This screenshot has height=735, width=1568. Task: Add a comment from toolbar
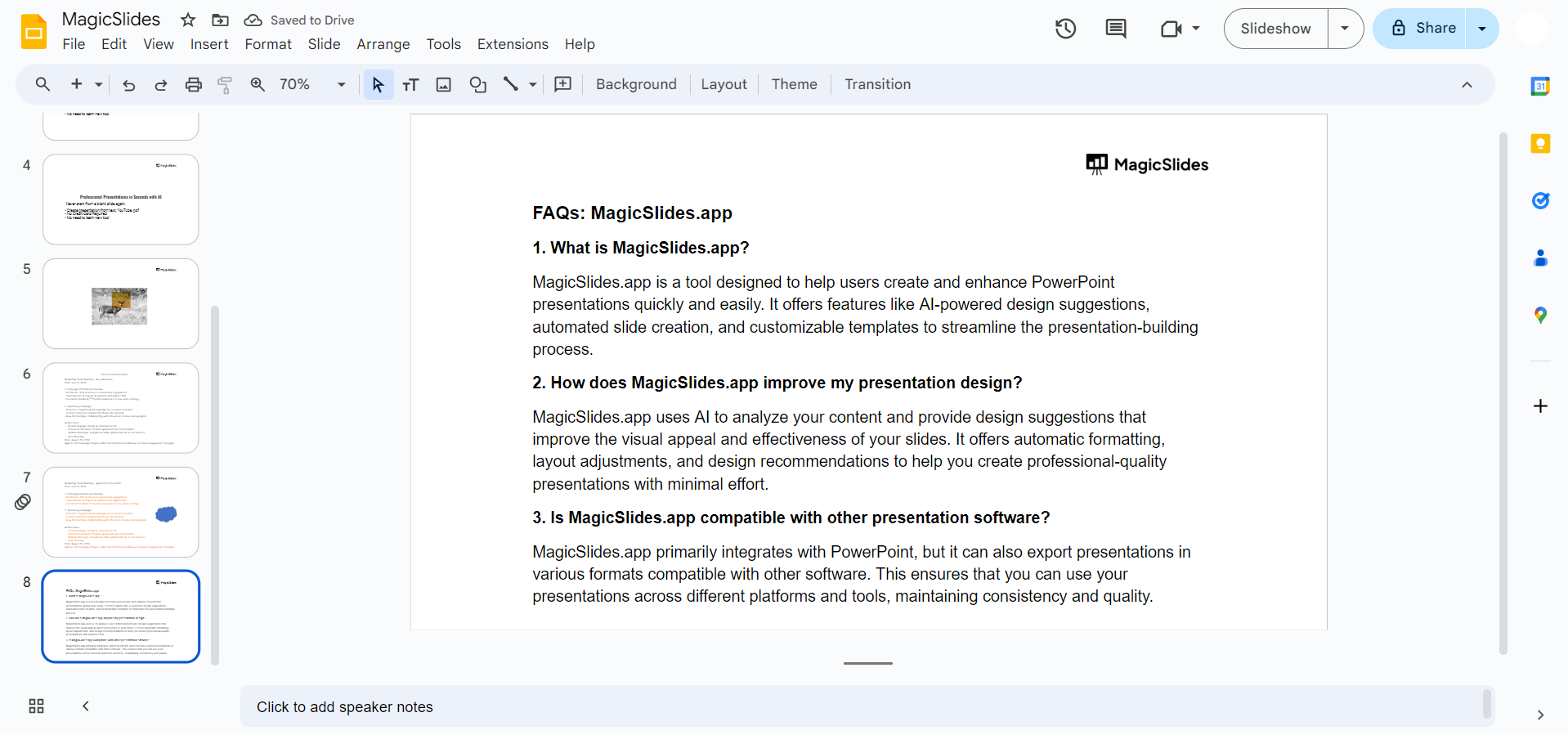563,84
